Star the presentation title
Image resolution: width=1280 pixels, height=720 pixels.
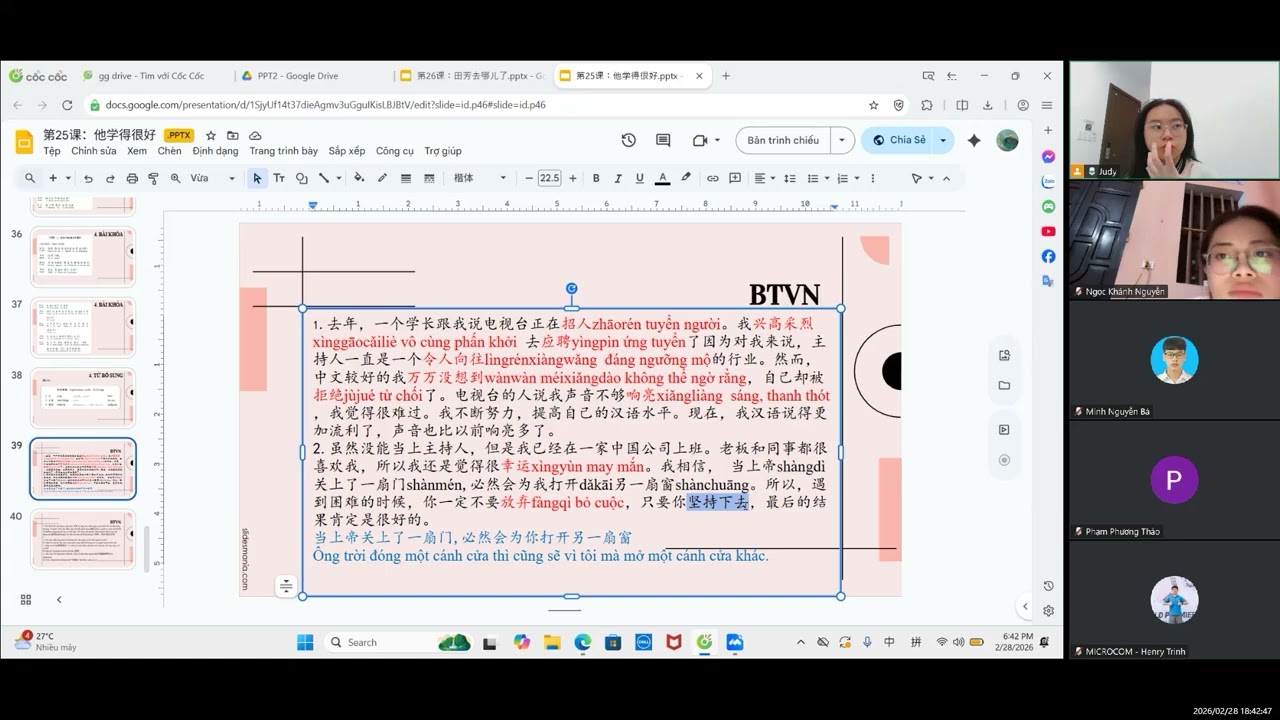coord(210,135)
